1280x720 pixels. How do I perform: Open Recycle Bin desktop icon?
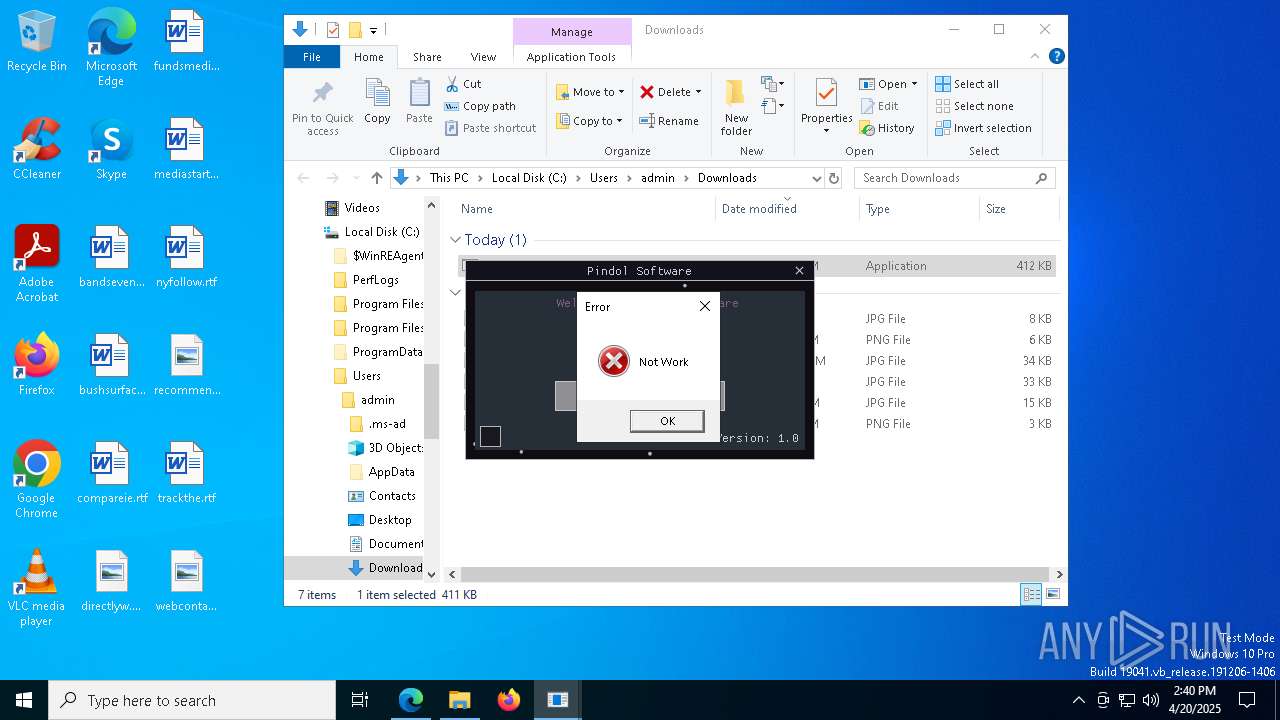click(37, 42)
